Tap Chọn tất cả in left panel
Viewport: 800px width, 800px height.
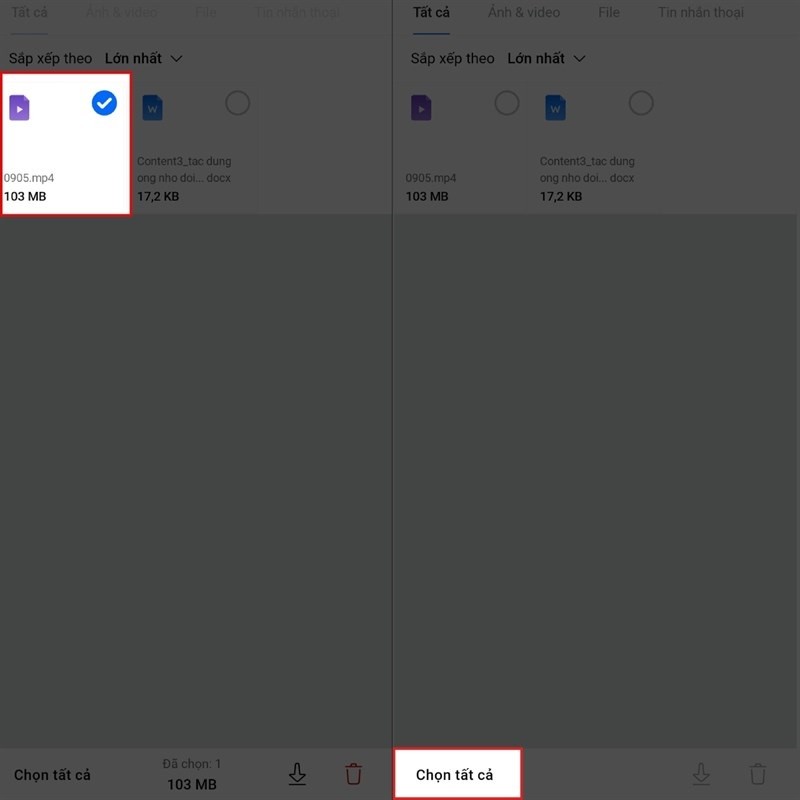point(52,775)
